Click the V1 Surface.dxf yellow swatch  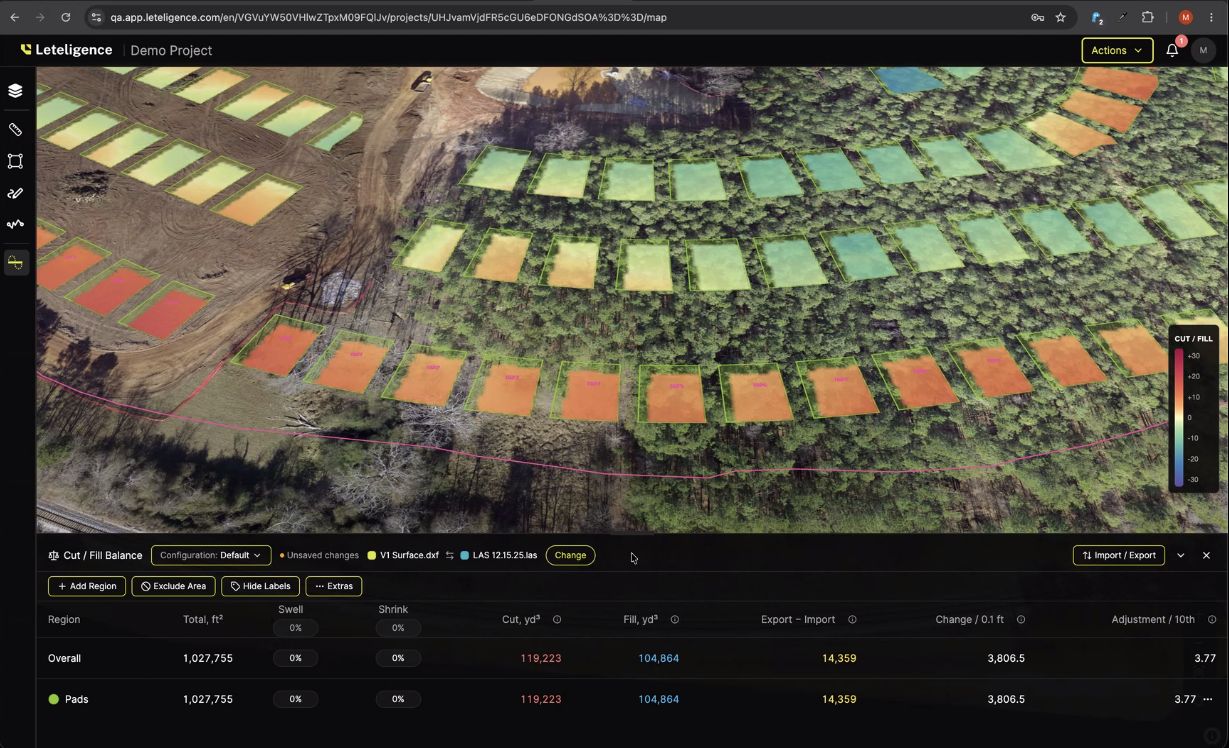tap(372, 555)
